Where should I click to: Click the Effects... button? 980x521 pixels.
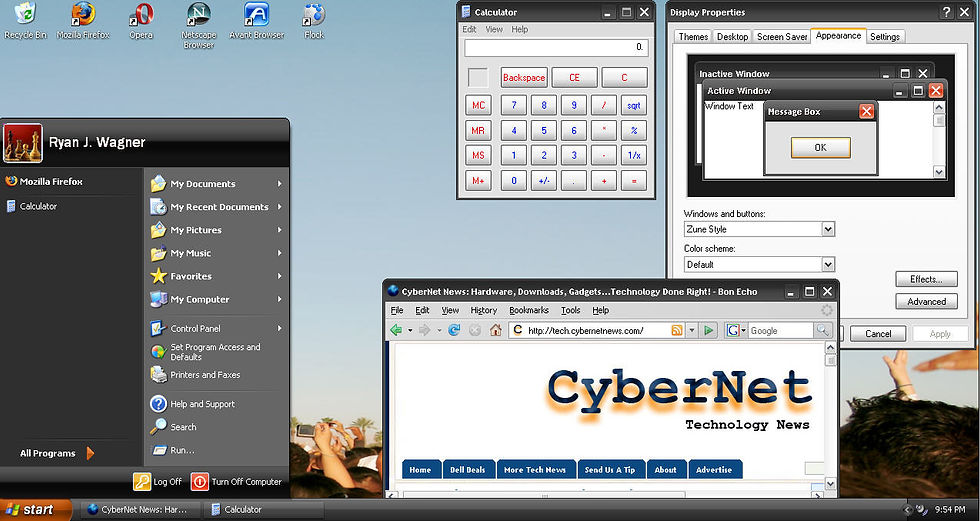(926, 279)
